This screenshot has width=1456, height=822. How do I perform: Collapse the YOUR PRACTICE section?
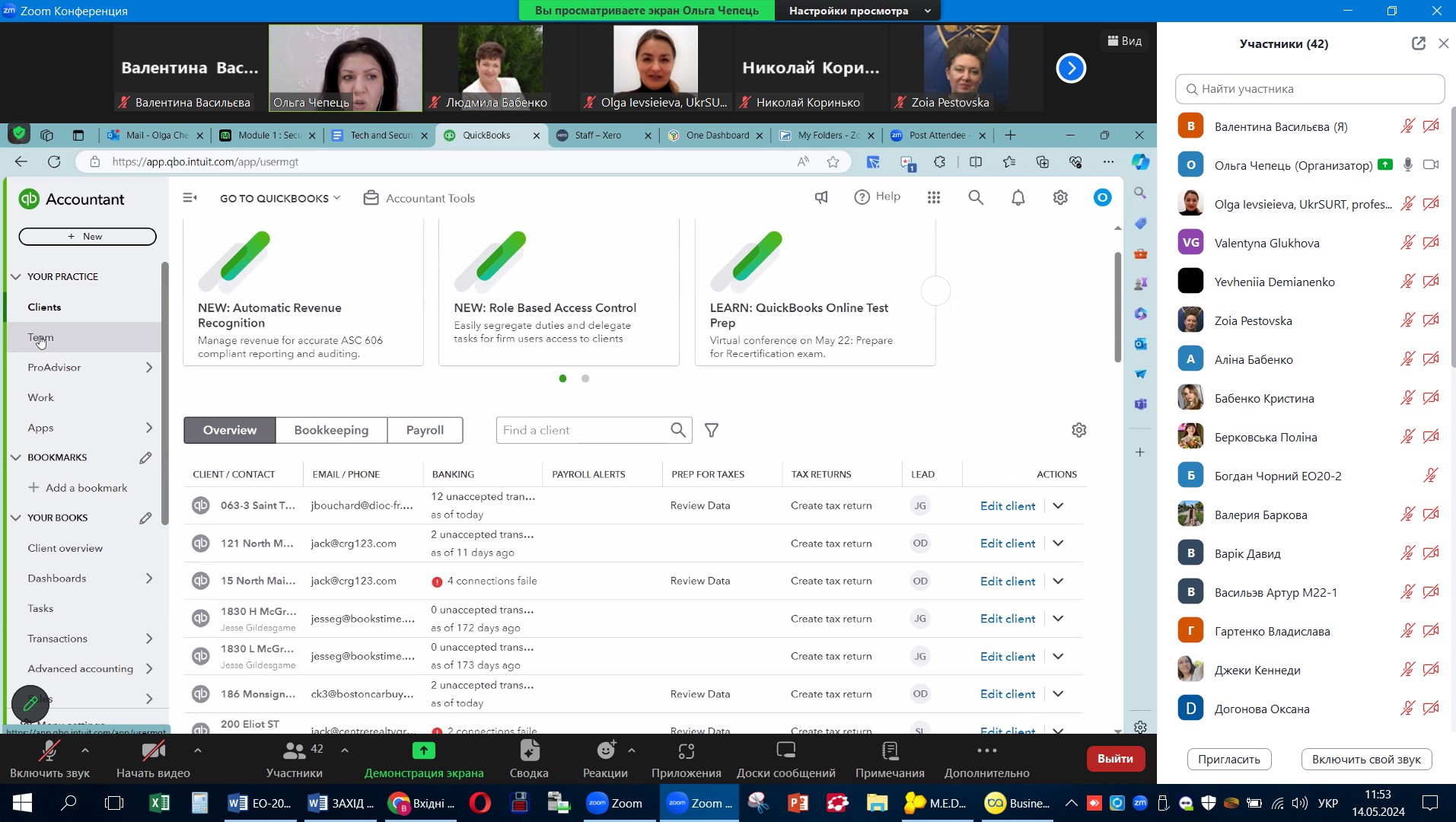(x=15, y=276)
